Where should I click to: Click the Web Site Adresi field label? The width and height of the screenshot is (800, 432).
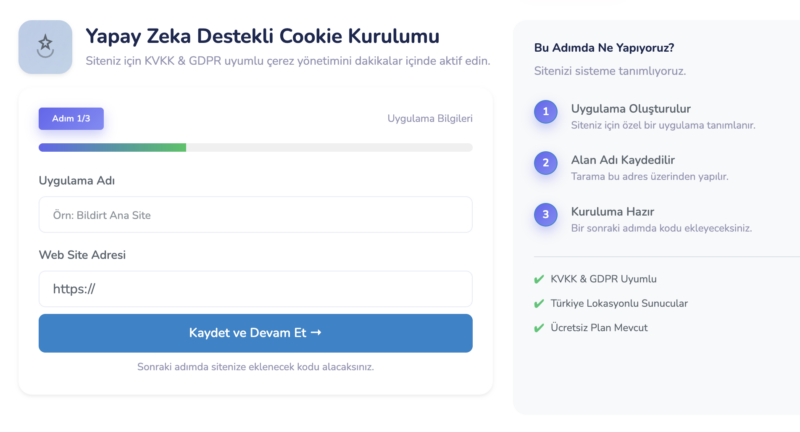click(x=82, y=255)
